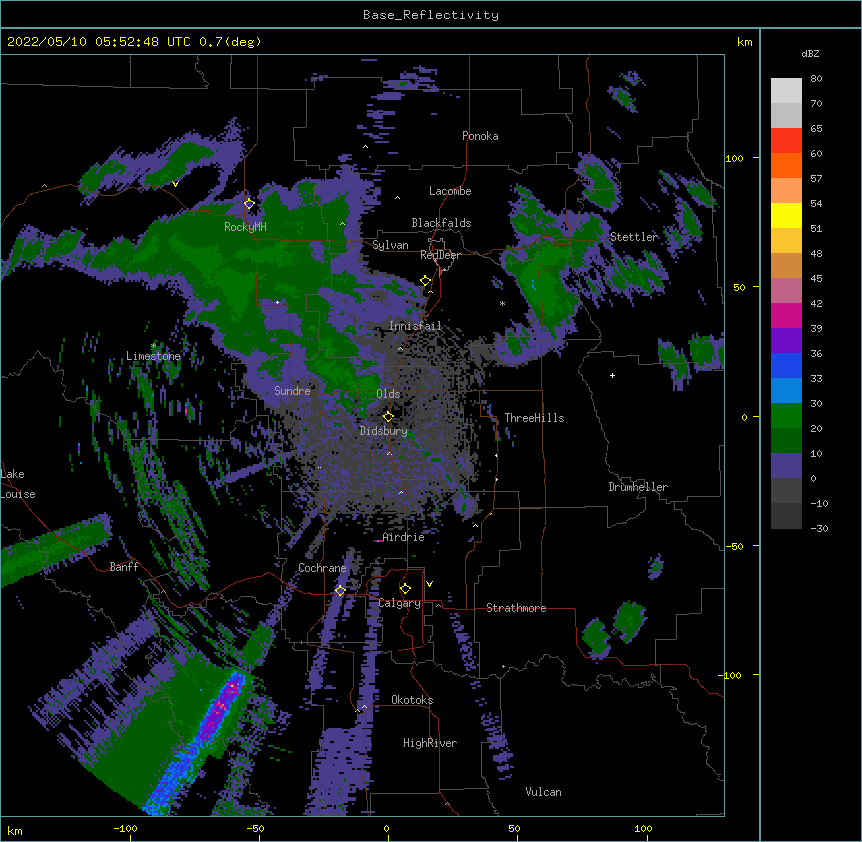Click the Airdrie city label

(x=403, y=537)
